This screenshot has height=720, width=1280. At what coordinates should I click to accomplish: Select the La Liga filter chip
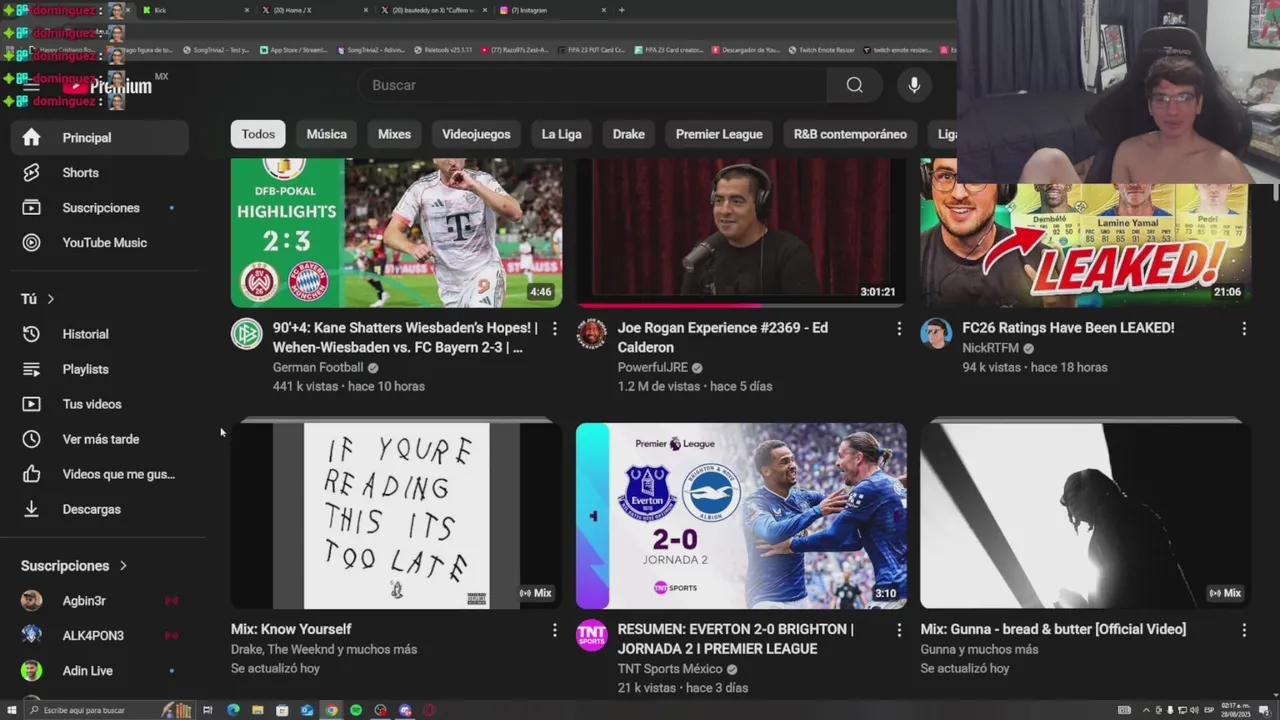(x=561, y=134)
